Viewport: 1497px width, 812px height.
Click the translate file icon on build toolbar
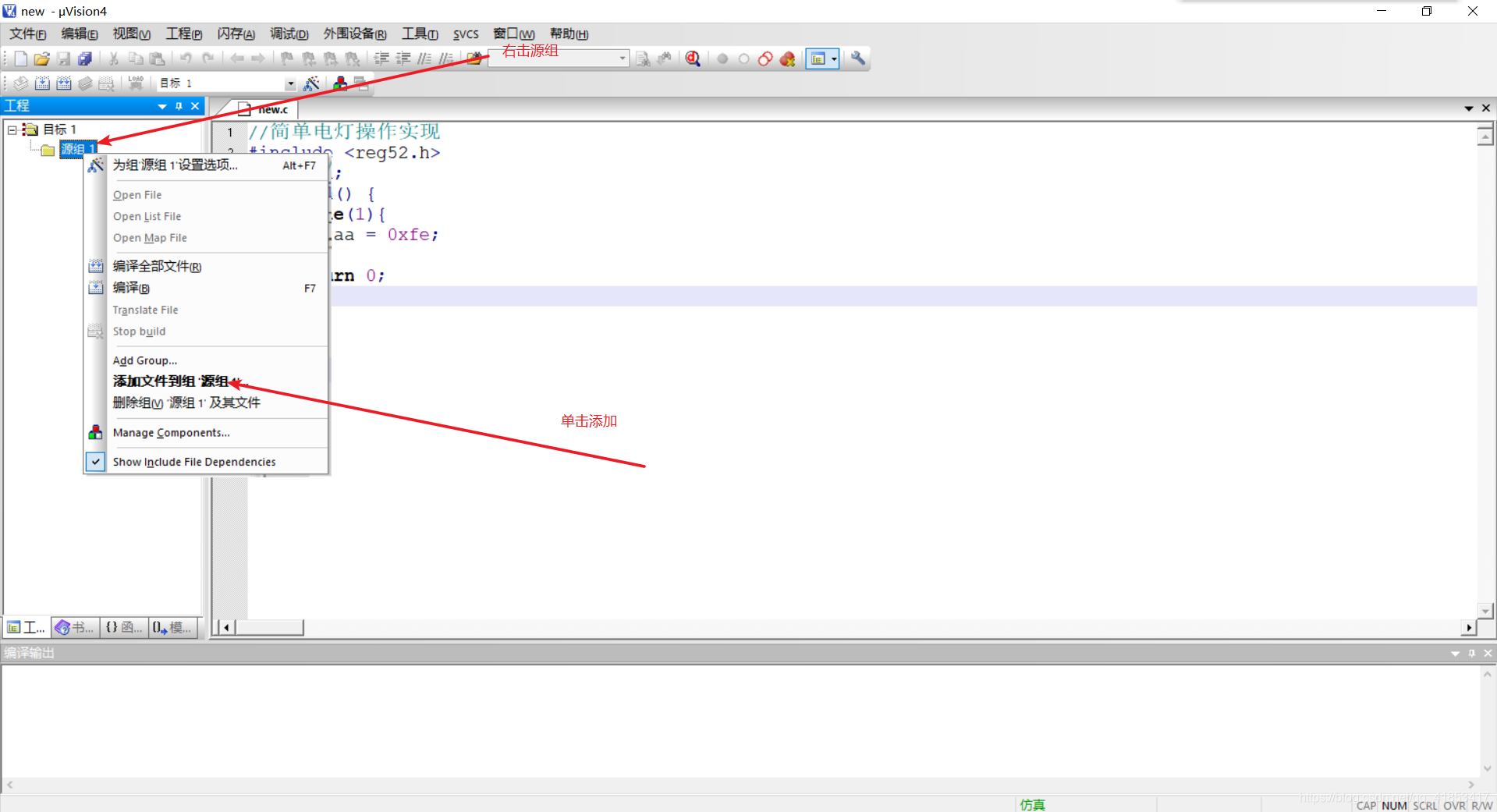click(21, 83)
